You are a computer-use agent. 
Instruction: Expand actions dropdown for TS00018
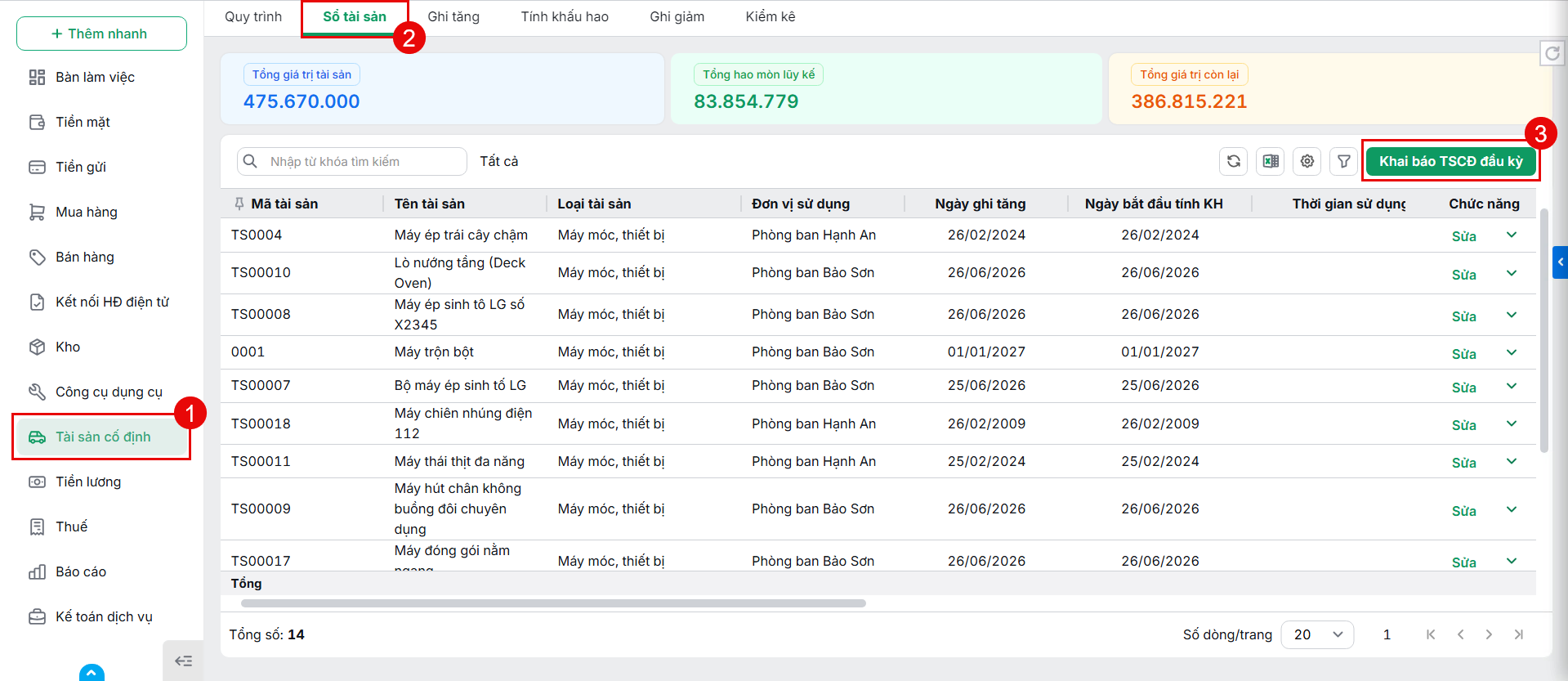click(x=1512, y=423)
